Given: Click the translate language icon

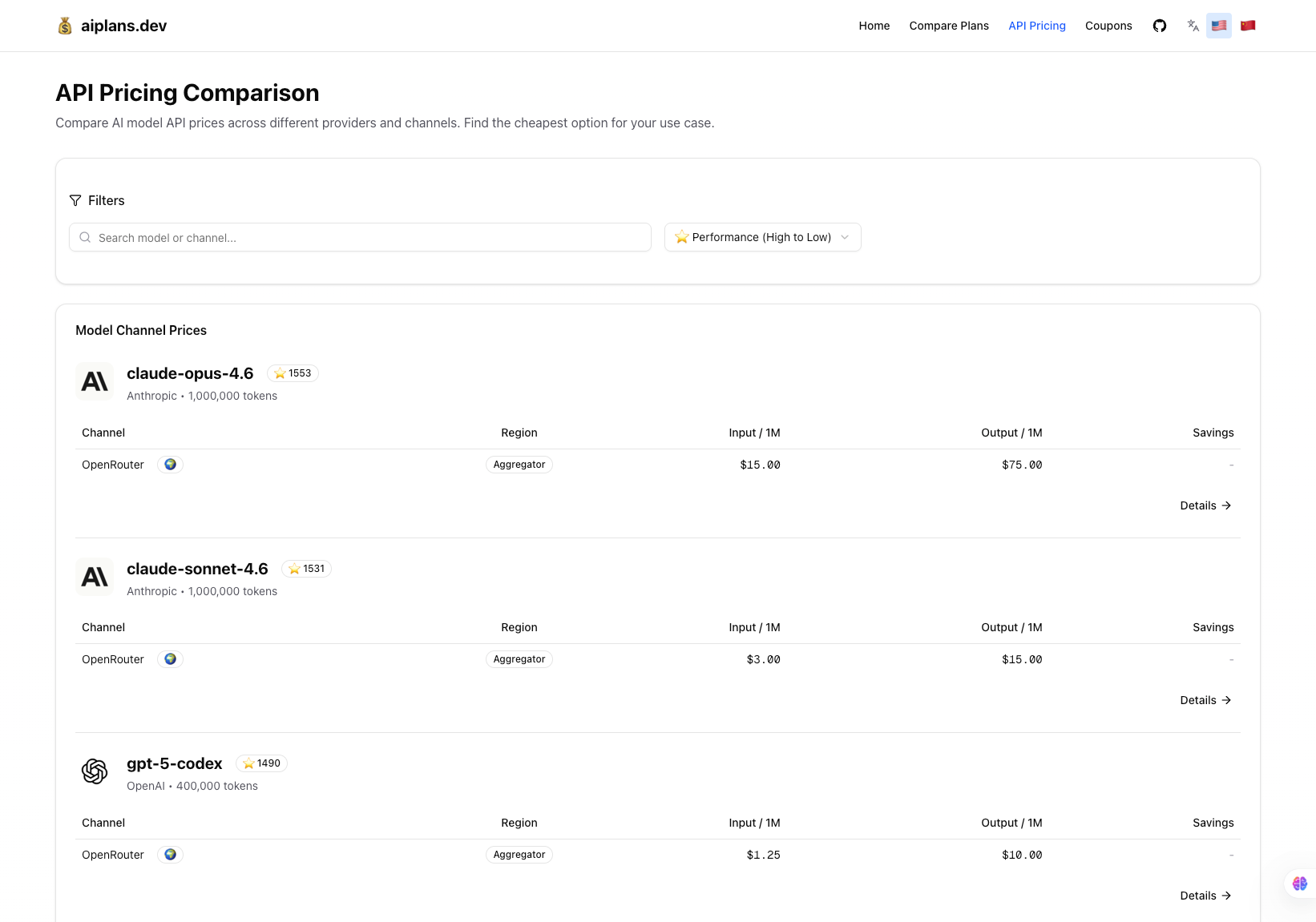Looking at the screenshot, I should point(1193,26).
